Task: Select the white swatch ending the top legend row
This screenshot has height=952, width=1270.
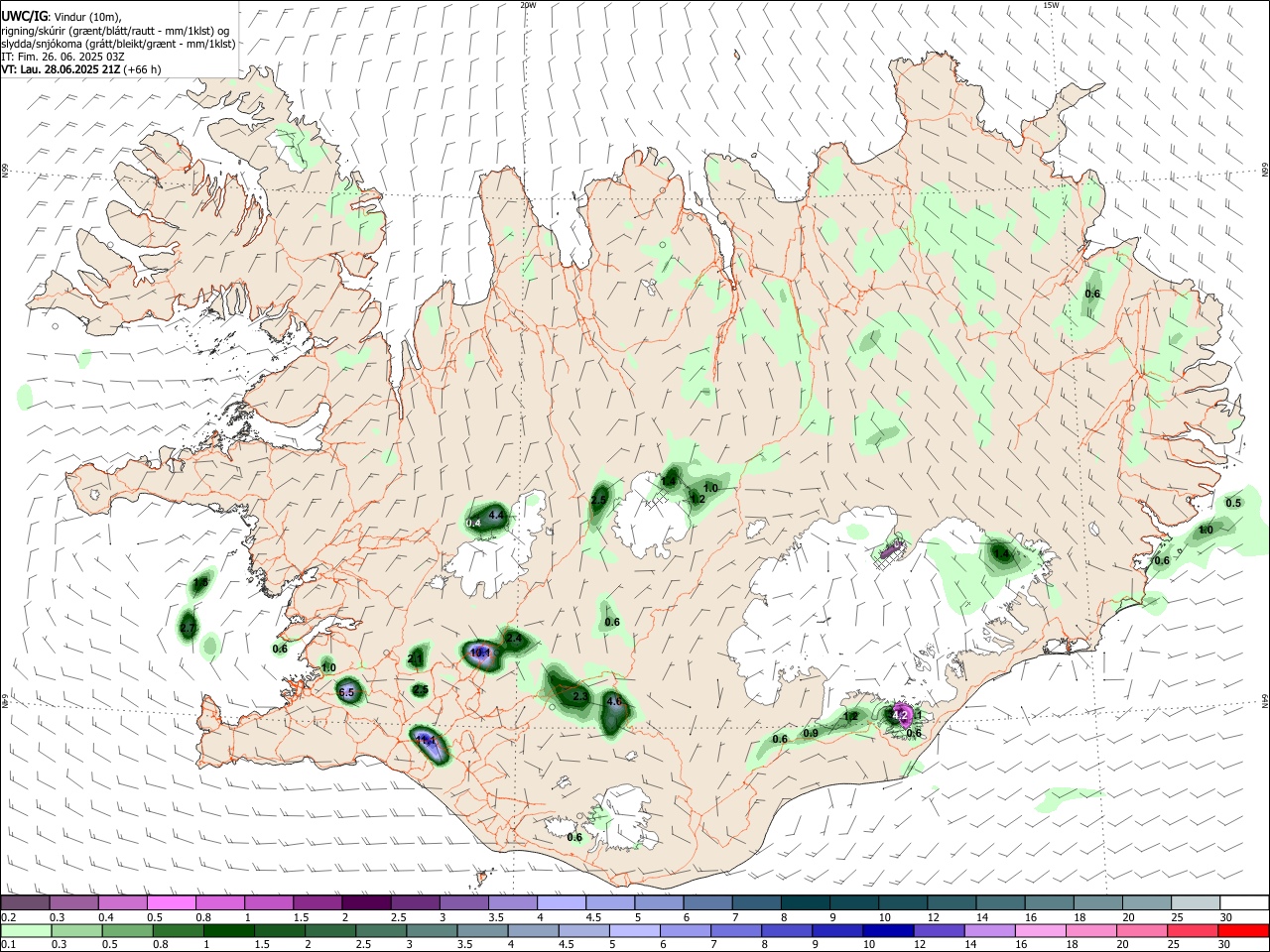Action: pyautogui.click(x=1244, y=902)
